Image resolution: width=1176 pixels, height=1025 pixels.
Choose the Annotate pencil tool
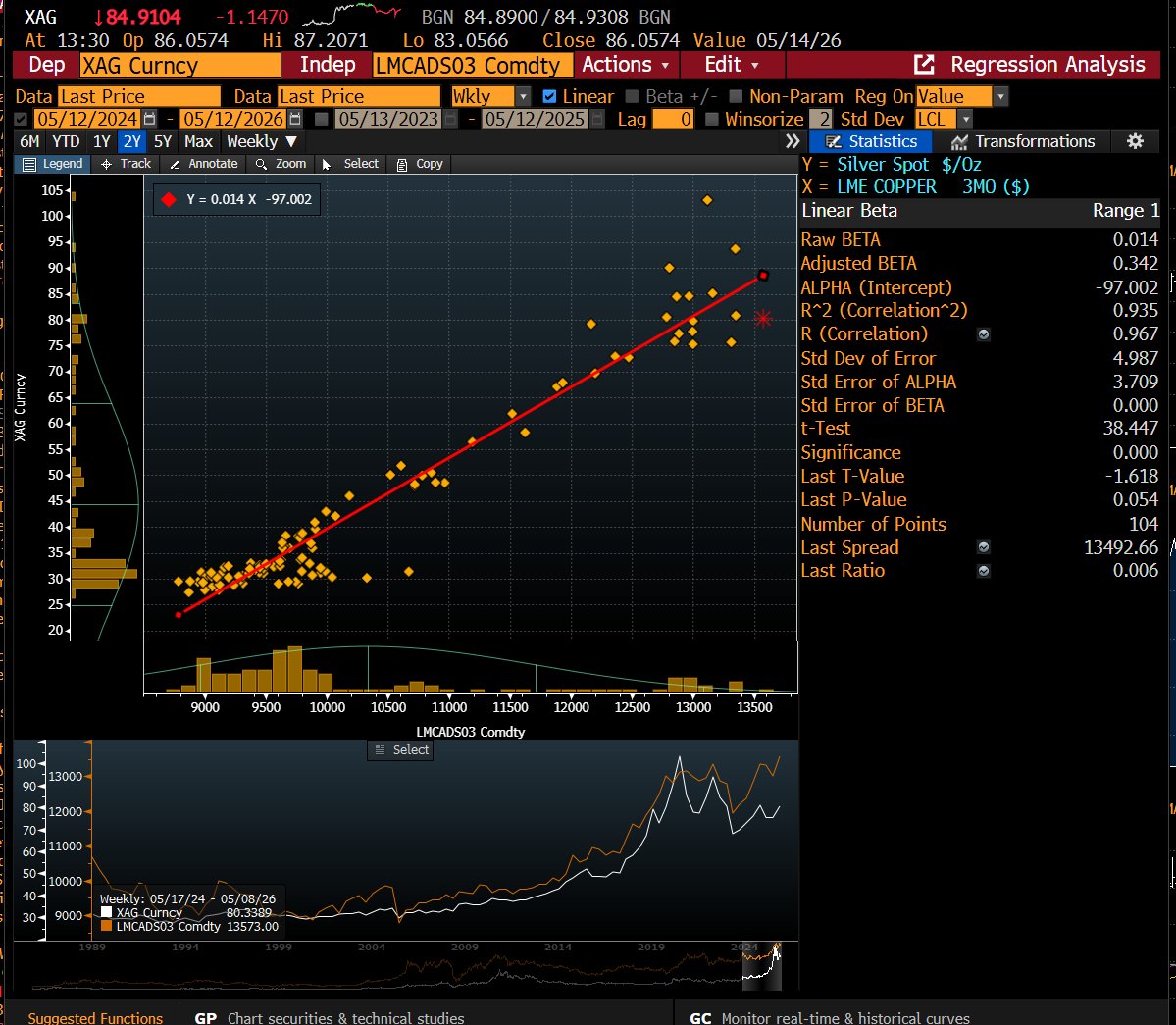click(175, 164)
